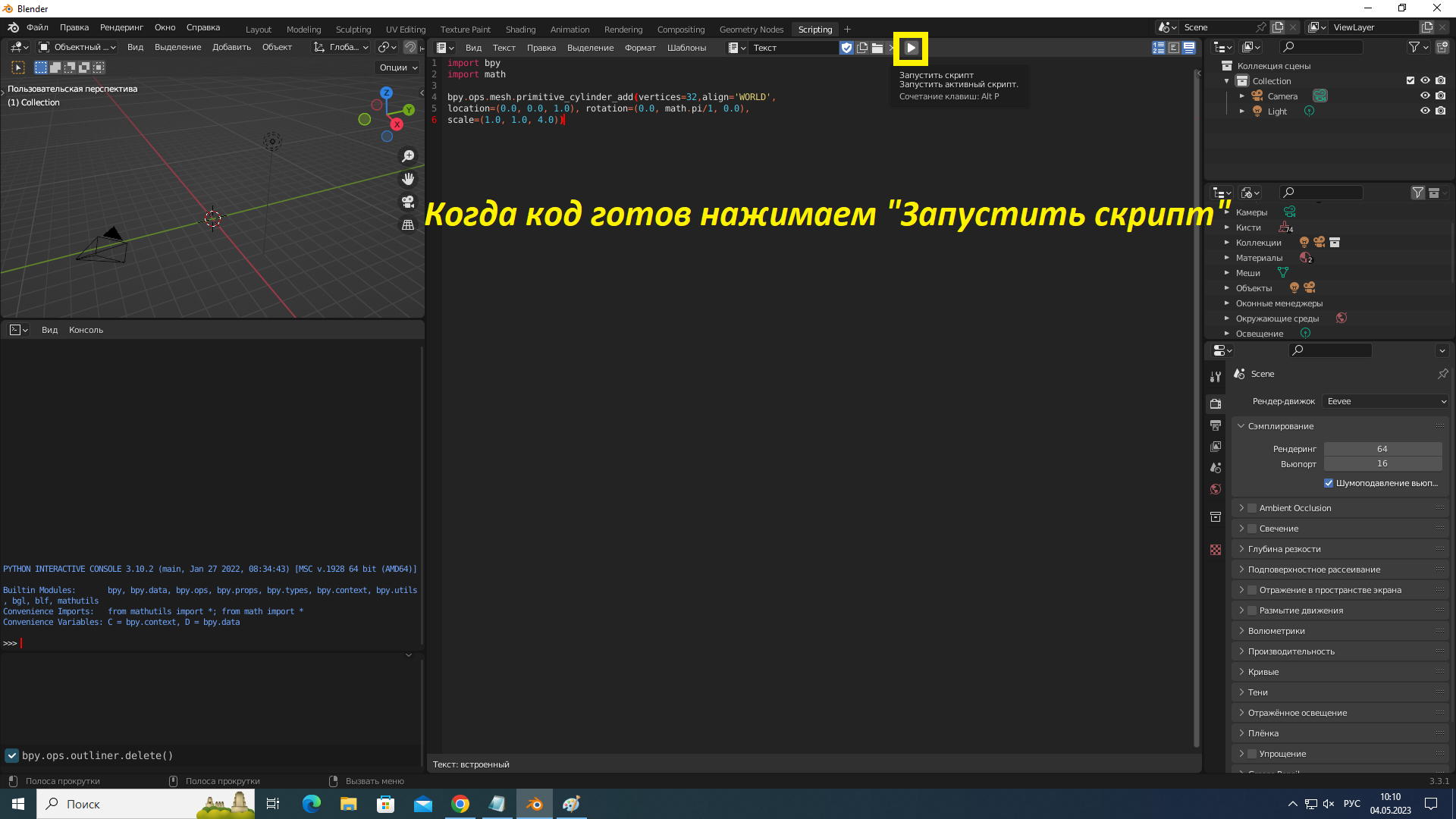The width and height of the screenshot is (1456, 819).
Task: Add a new scene using copy icon
Action: coord(1278,27)
